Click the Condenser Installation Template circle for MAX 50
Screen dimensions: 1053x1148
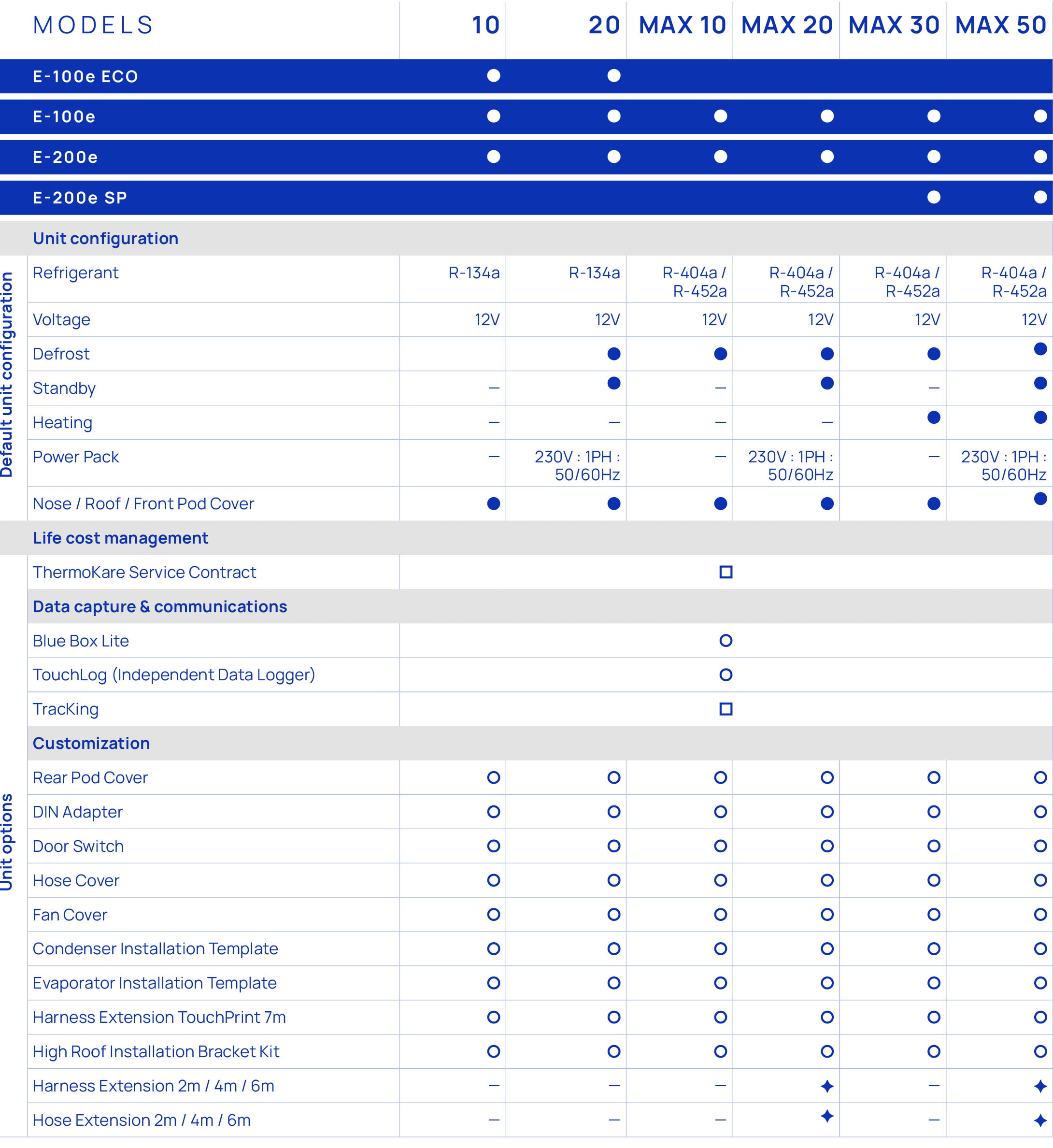(1040, 948)
